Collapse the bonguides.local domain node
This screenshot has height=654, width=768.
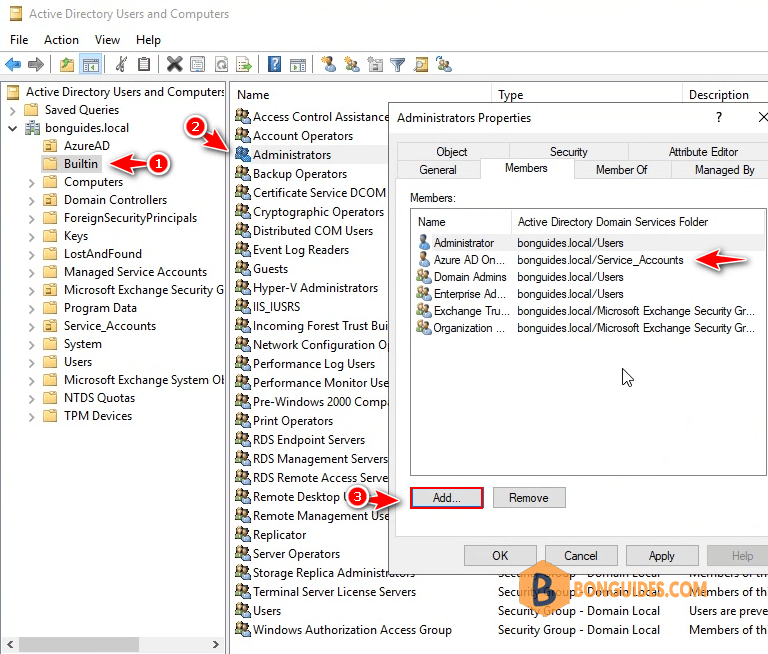pyautogui.click(x=13, y=128)
